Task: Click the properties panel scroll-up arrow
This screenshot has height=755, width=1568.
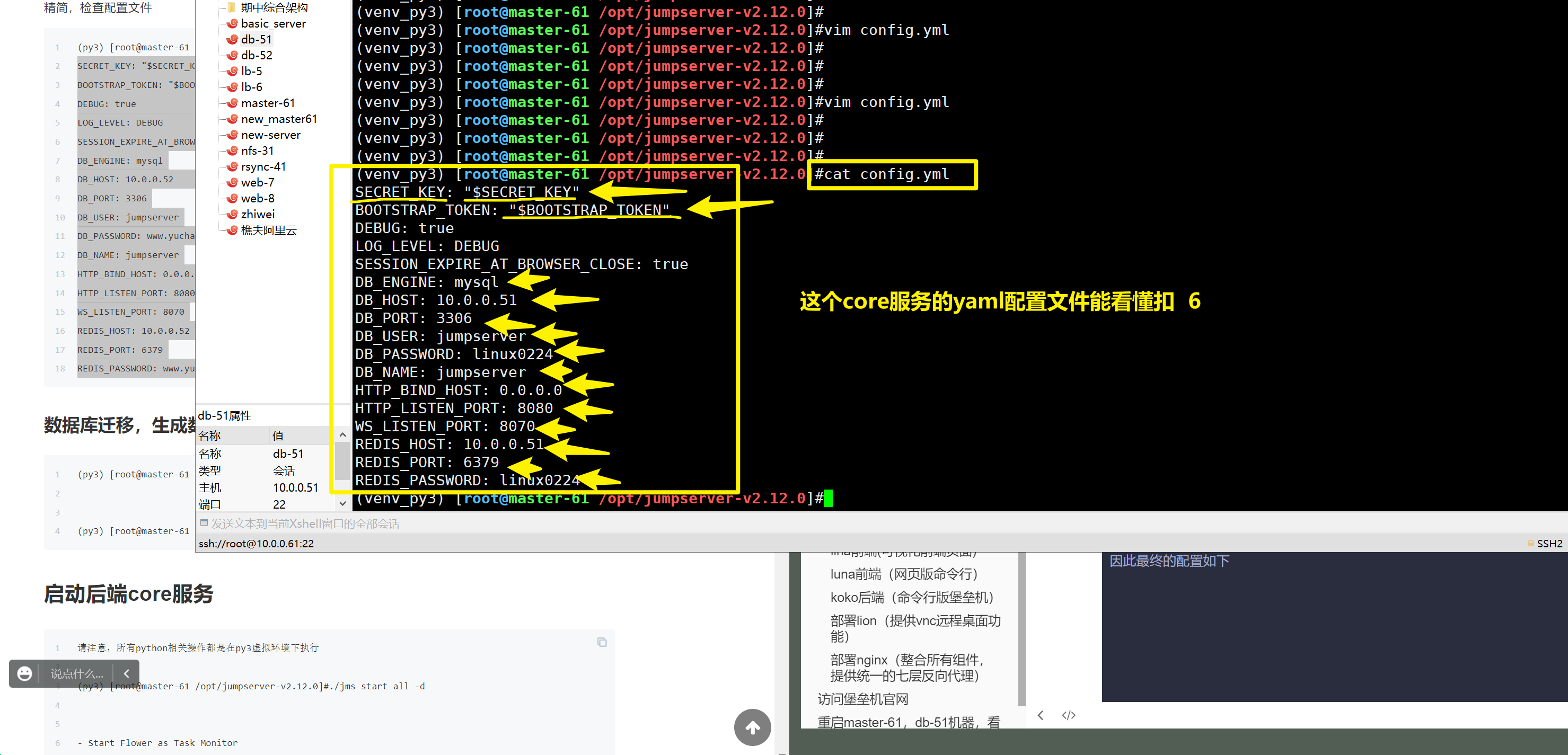Action: (342, 435)
